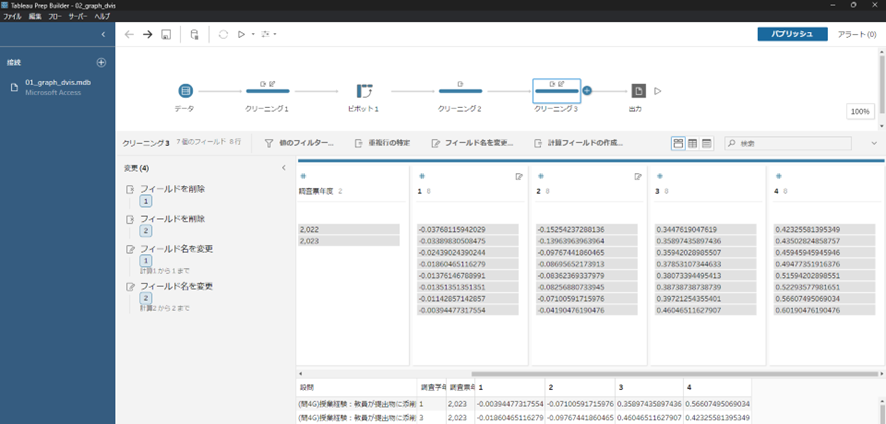Select the データ input step icon
This screenshot has width=886, height=424.
[185, 90]
